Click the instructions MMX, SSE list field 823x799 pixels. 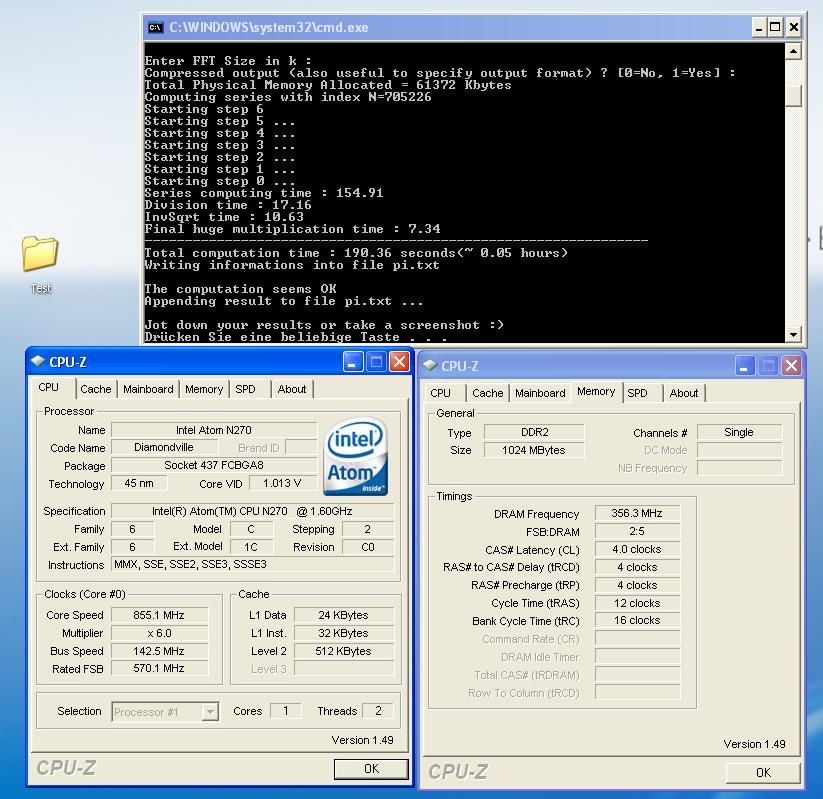click(x=253, y=564)
